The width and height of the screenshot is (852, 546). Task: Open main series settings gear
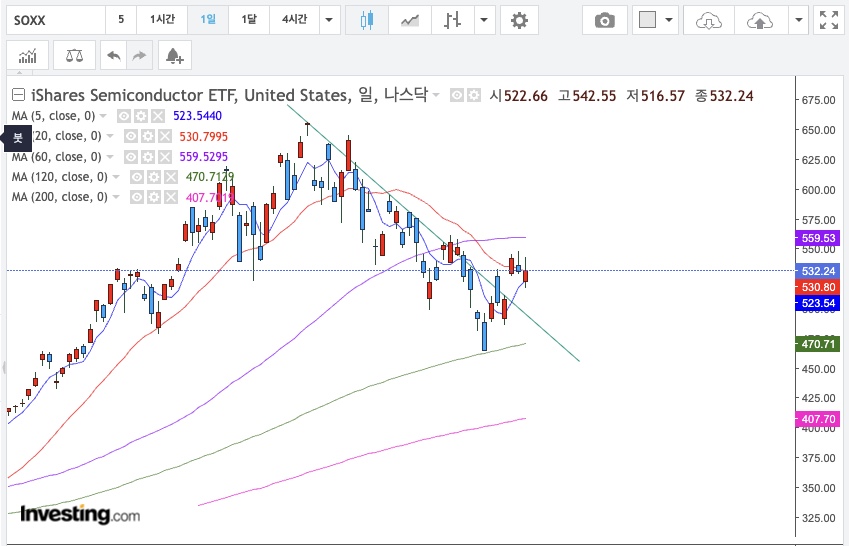[474, 96]
